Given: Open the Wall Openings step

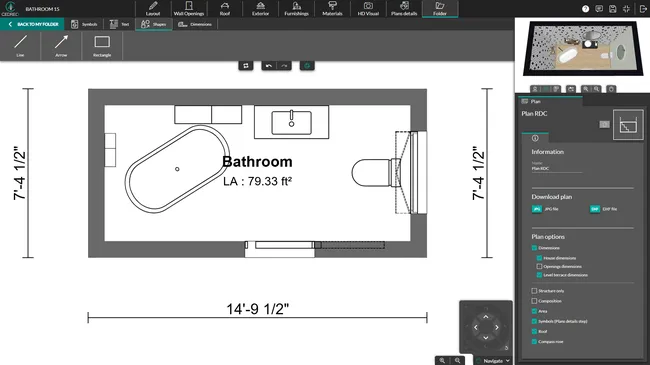Looking at the screenshot, I should (x=189, y=9).
